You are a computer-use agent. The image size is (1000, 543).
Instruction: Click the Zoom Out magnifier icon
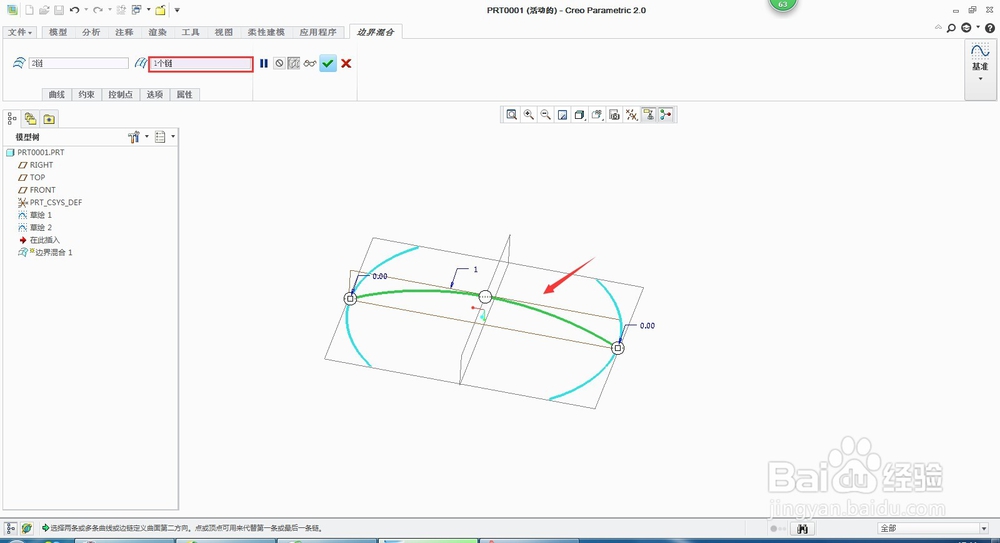(x=546, y=115)
